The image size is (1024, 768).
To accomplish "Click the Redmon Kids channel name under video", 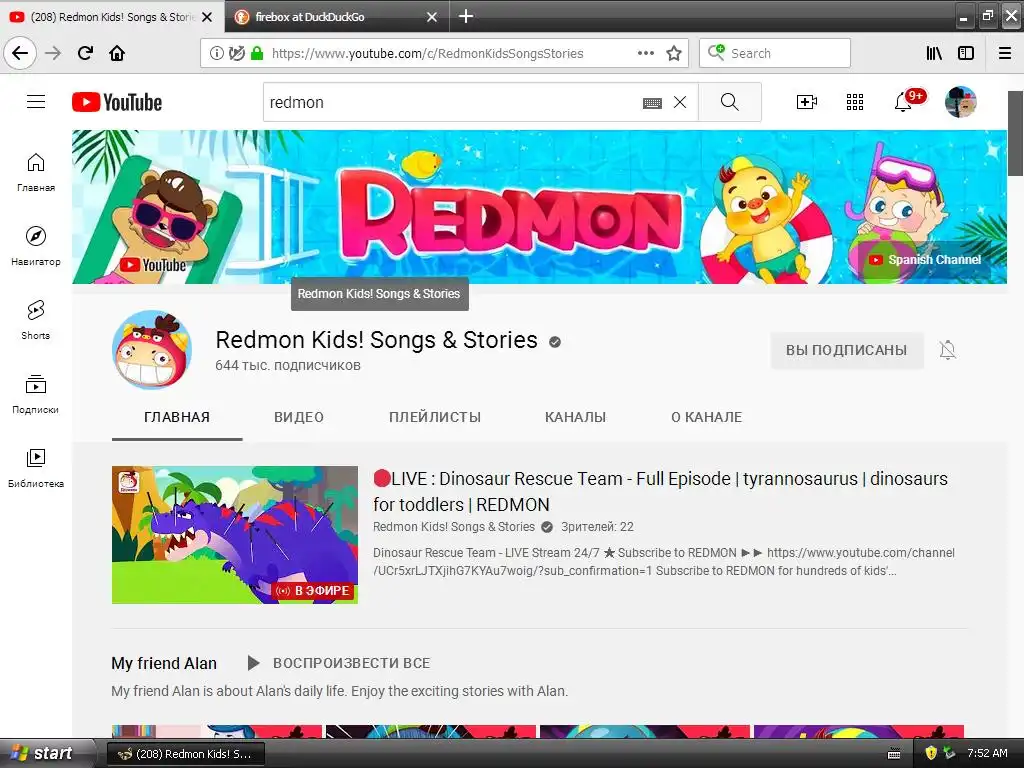I will tap(454, 526).
